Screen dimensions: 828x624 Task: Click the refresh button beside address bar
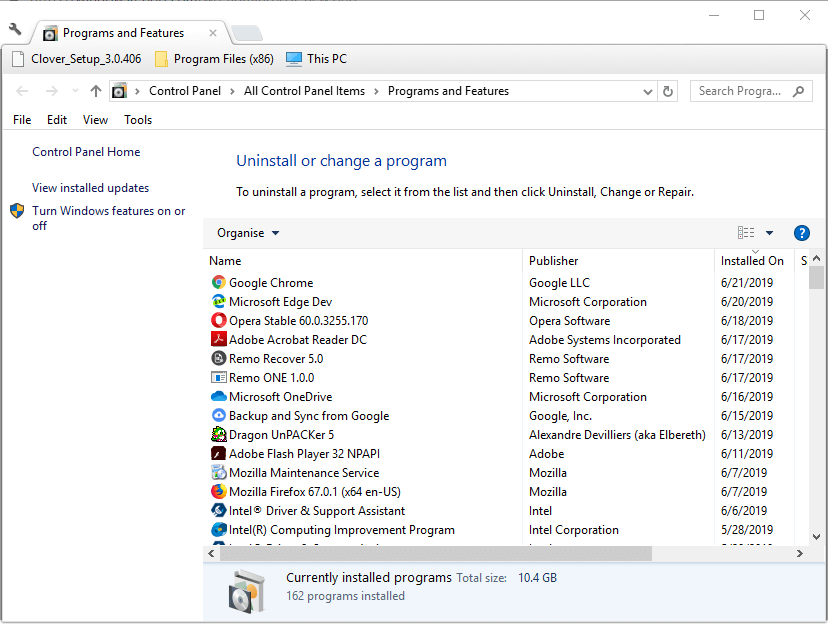pyautogui.click(x=668, y=91)
